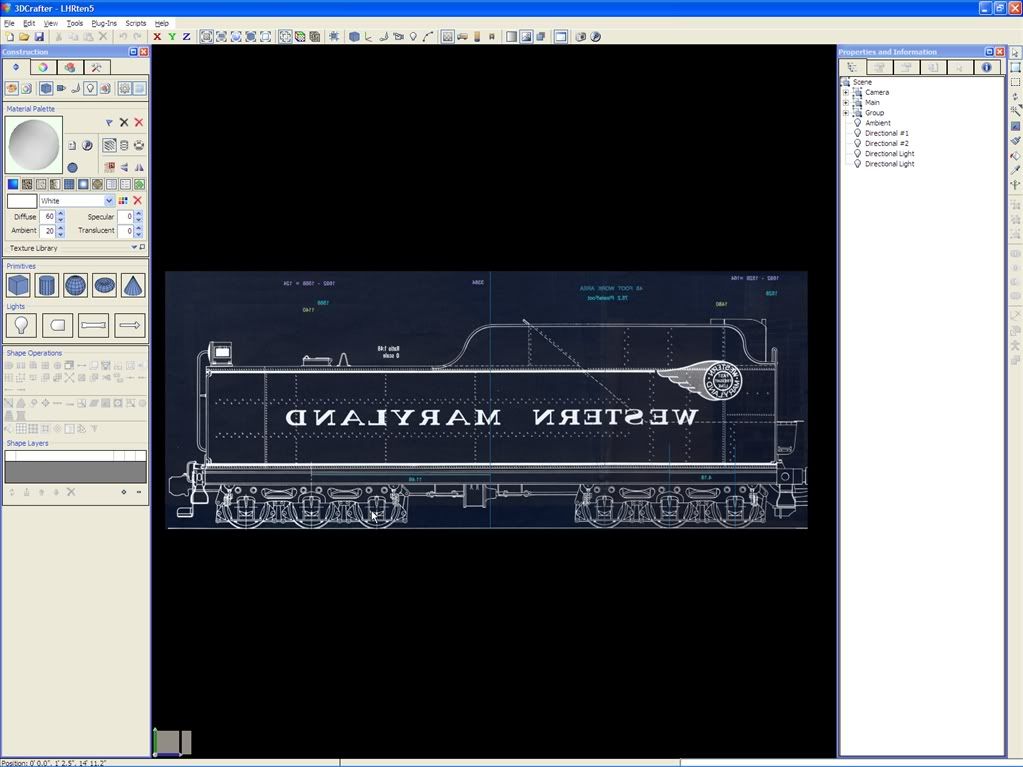Add a cylinder primitive

(46, 285)
